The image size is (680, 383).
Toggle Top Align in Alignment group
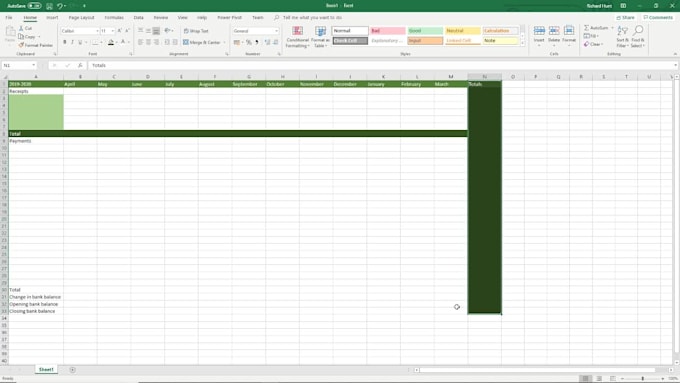point(141,31)
